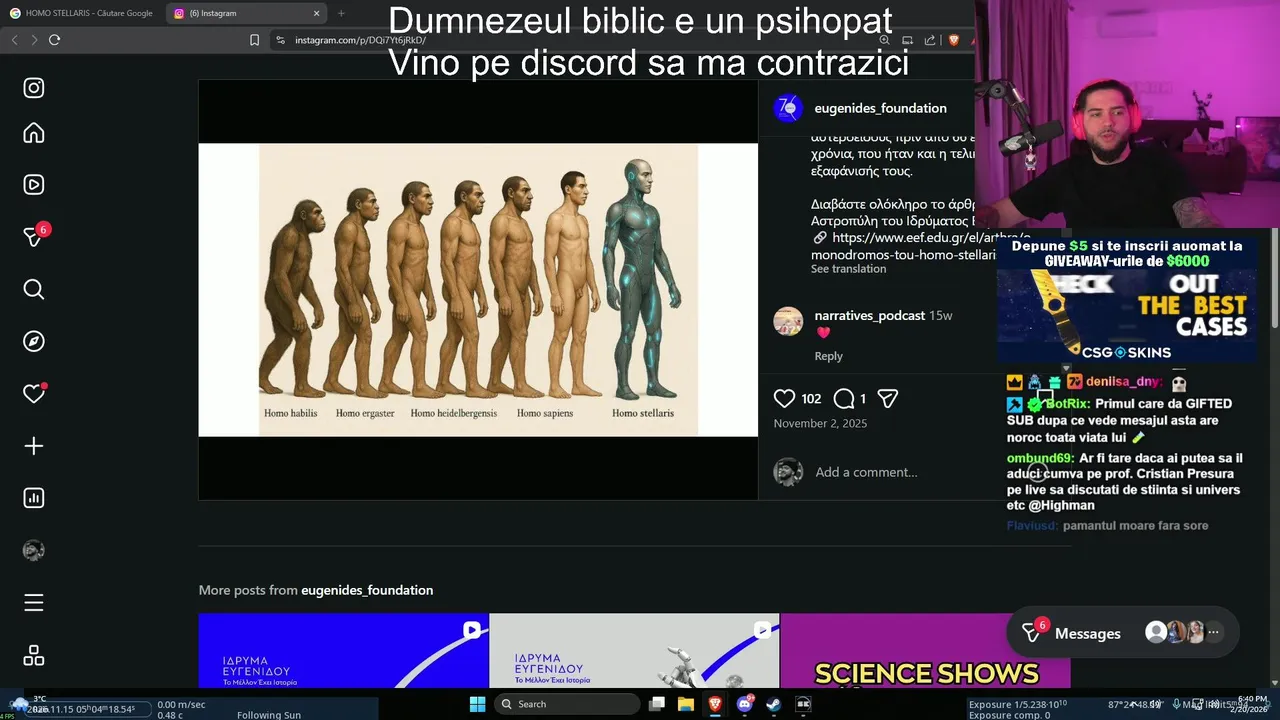Open the 102 likes count
The height and width of the screenshot is (720, 1280).
point(811,398)
